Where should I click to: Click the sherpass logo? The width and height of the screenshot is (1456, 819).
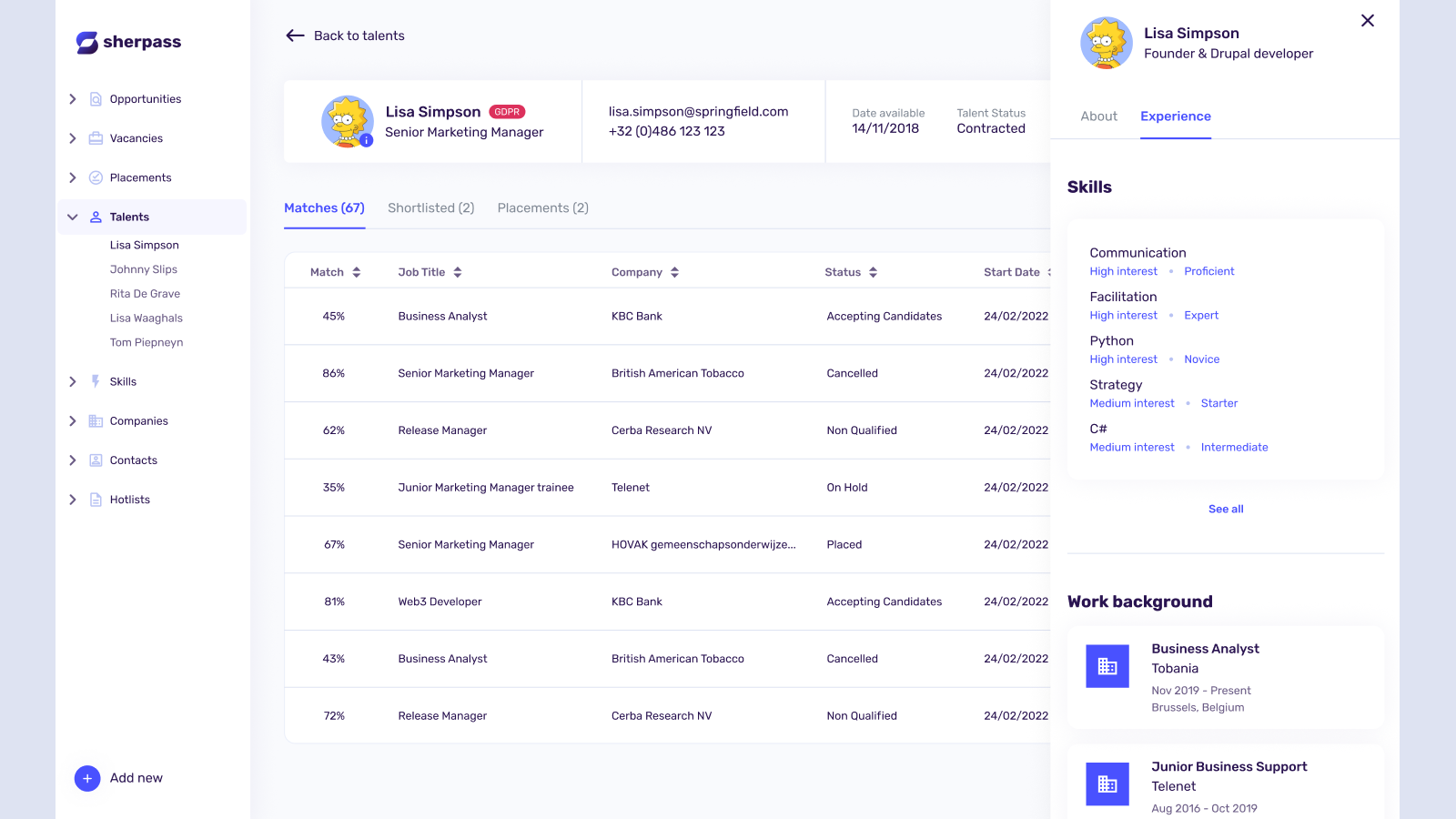click(128, 42)
